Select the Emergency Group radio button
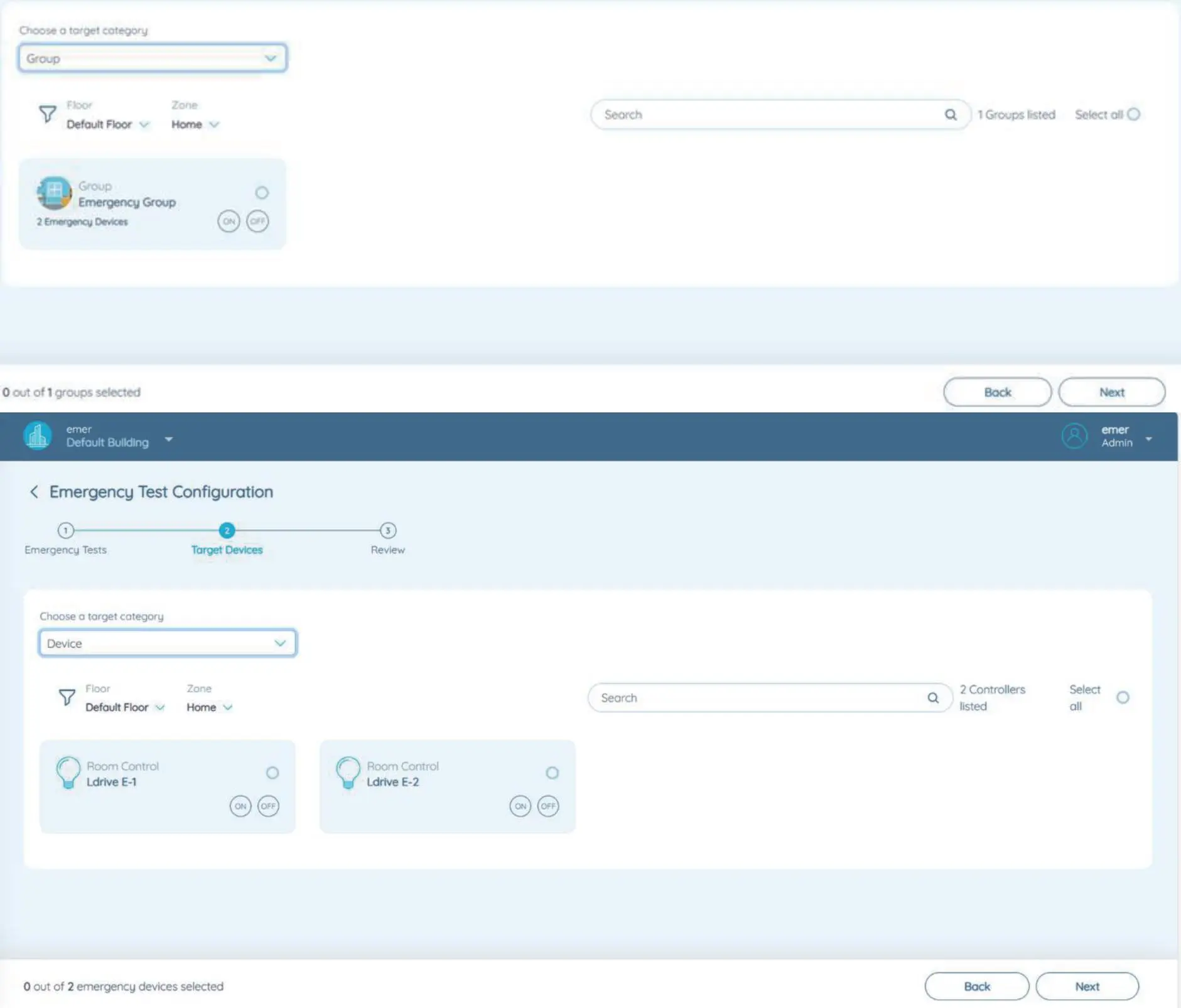 (x=262, y=193)
